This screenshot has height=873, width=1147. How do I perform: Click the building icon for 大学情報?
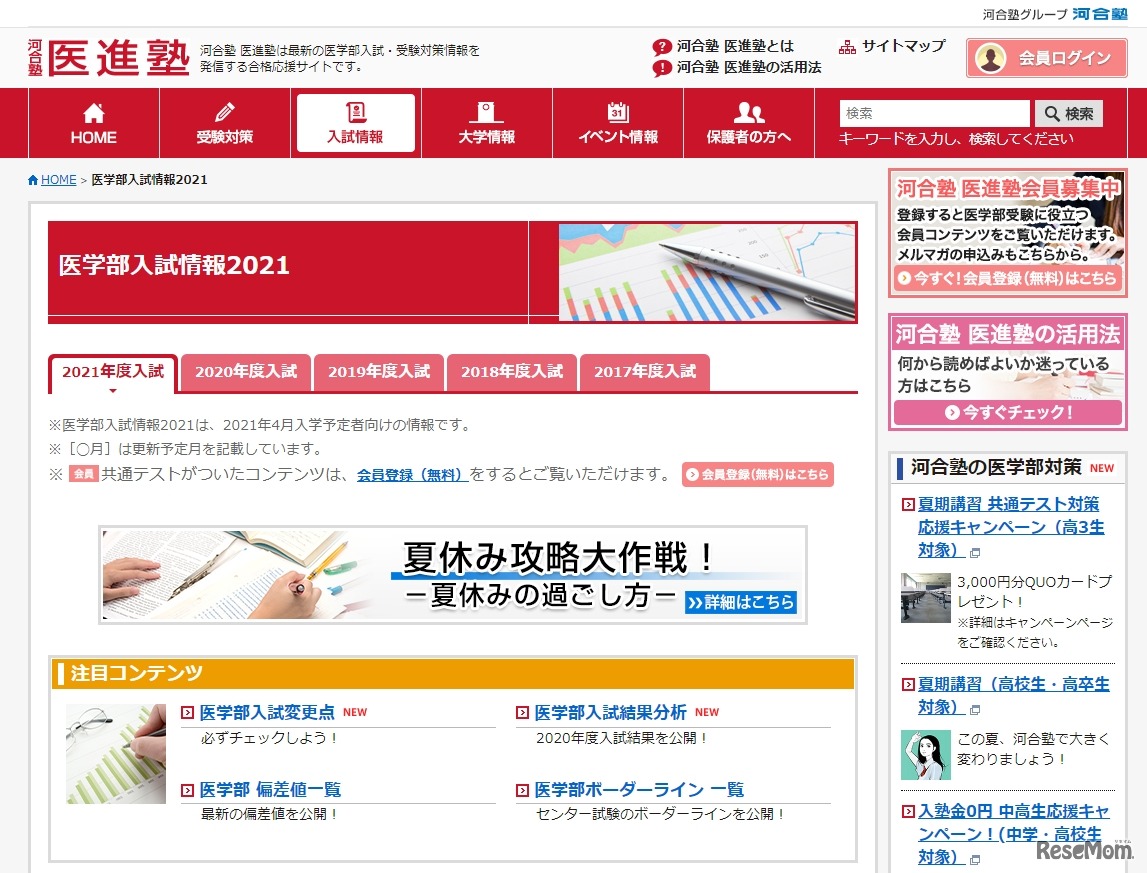point(486,112)
